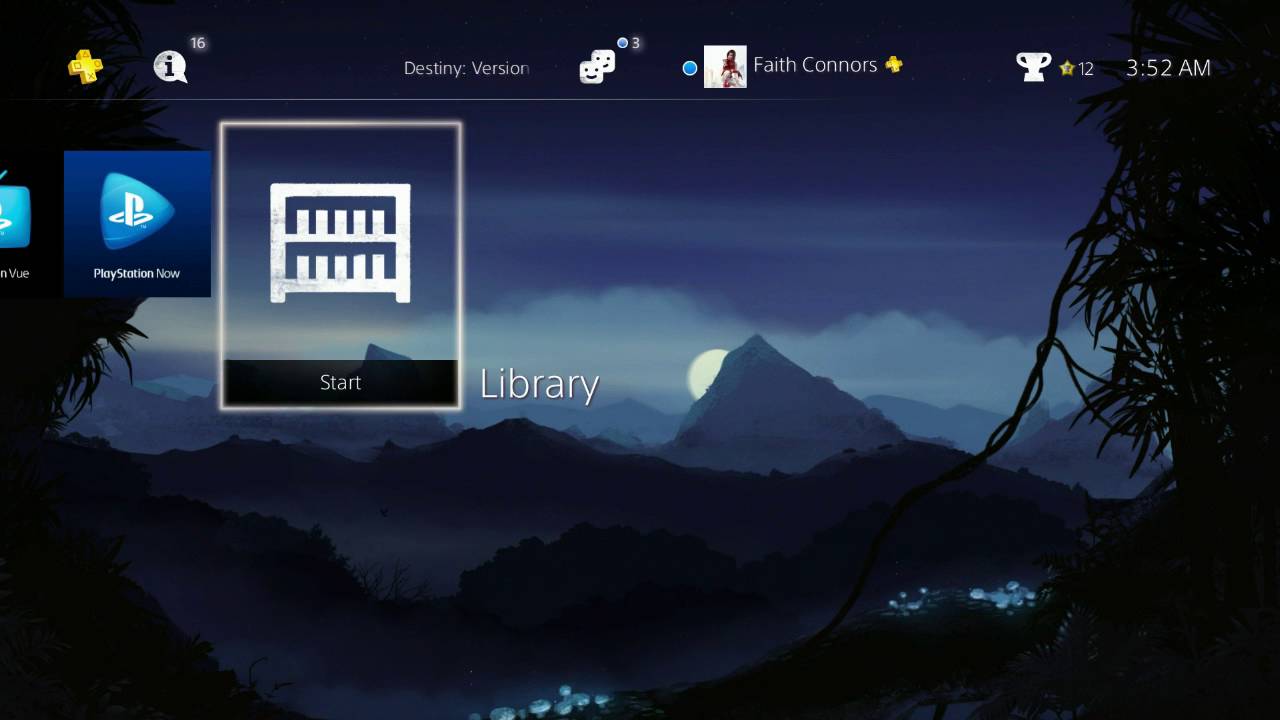Open Faith Connors profile avatar

[x=725, y=67]
